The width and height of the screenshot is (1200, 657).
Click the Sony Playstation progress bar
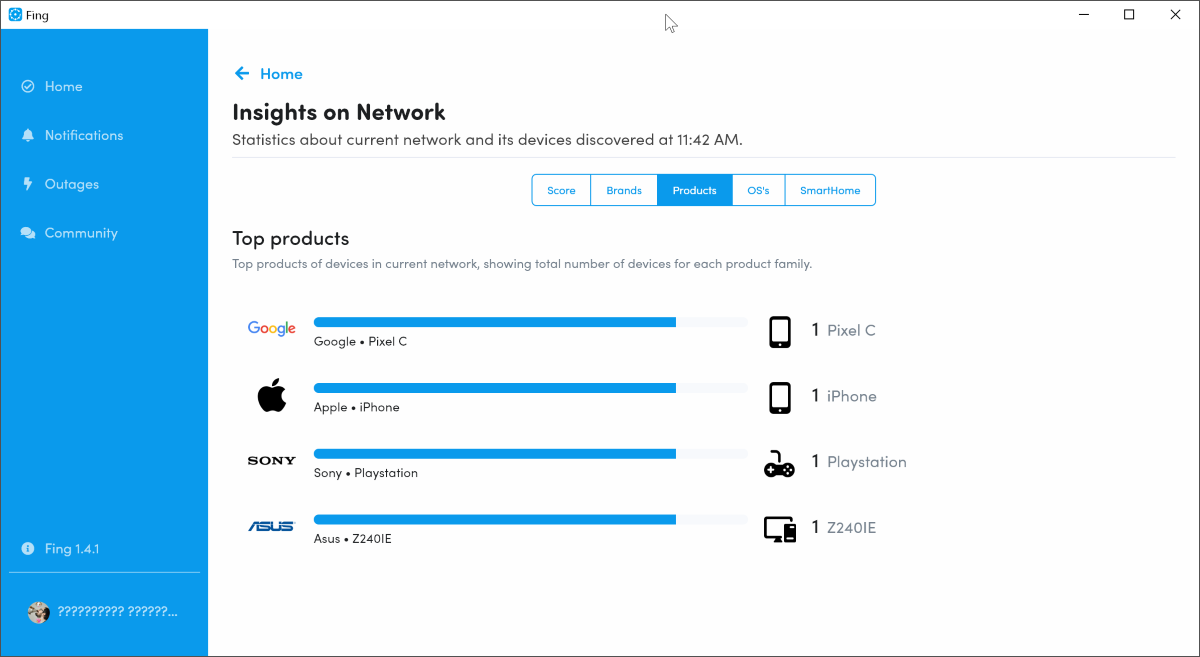pyautogui.click(x=531, y=454)
